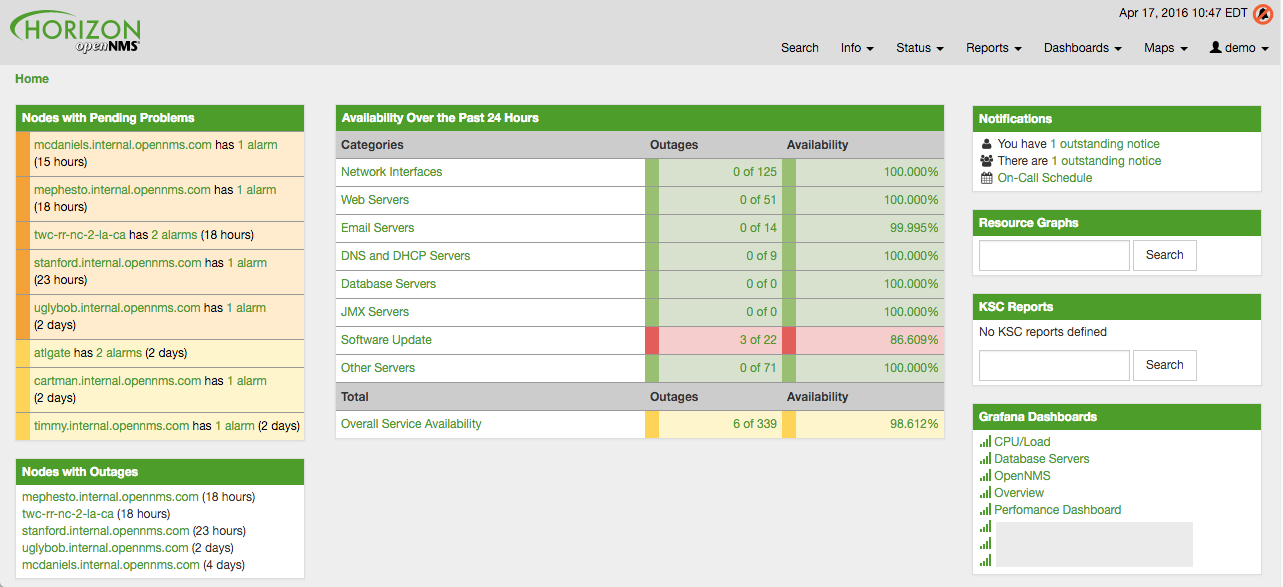
Task: Click the bar-chart icon next to Database Servers
Action: pyautogui.click(x=985, y=459)
